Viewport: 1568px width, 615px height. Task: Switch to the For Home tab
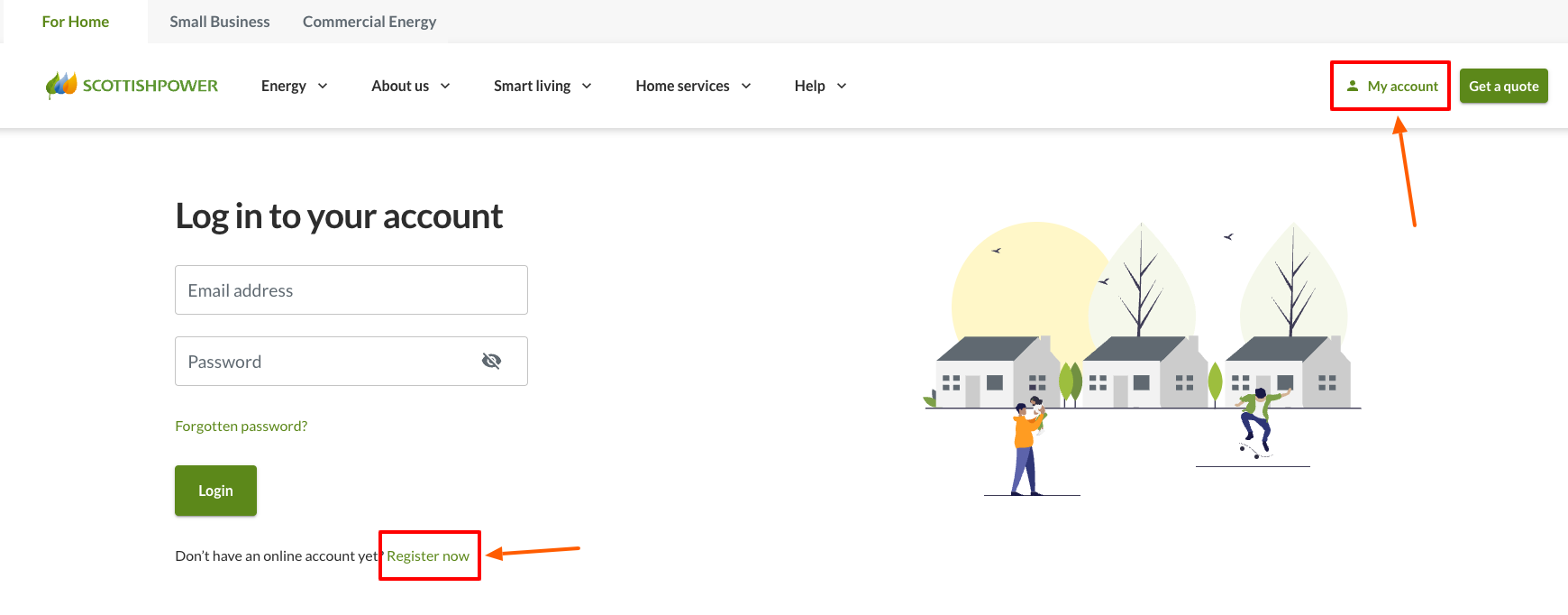(x=76, y=22)
